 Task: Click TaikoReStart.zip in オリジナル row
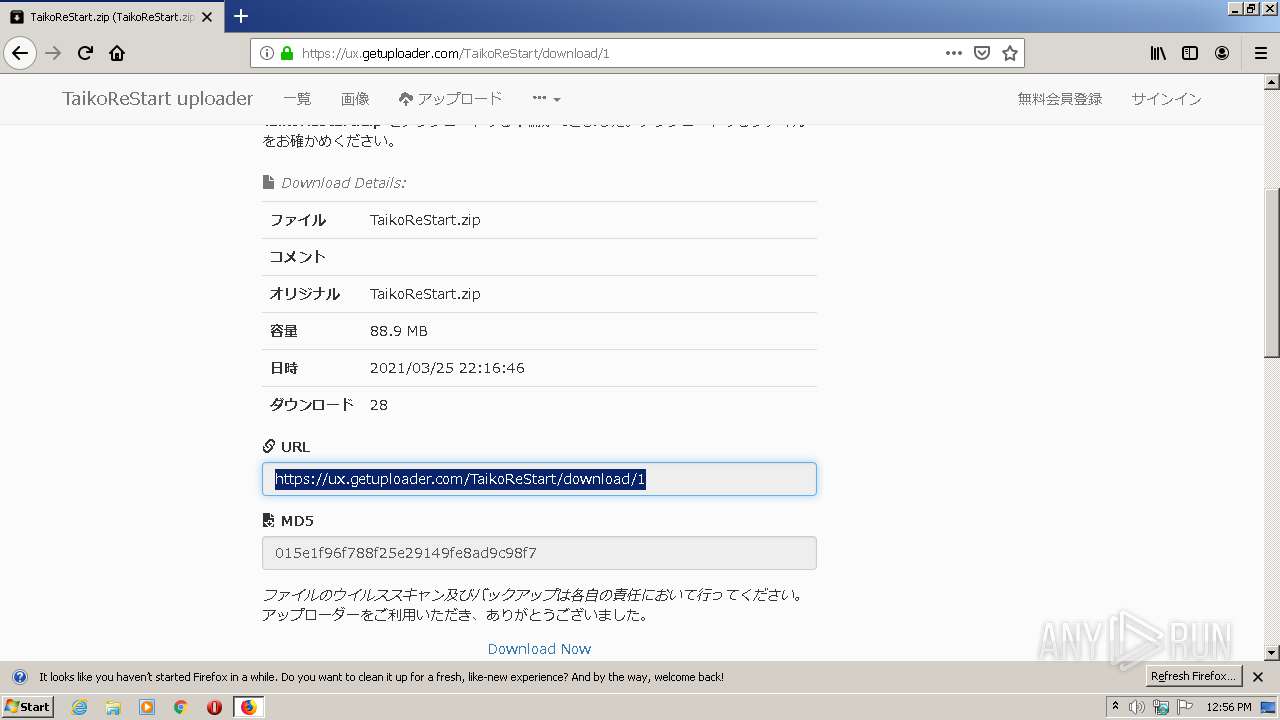[x=425, y=294]
